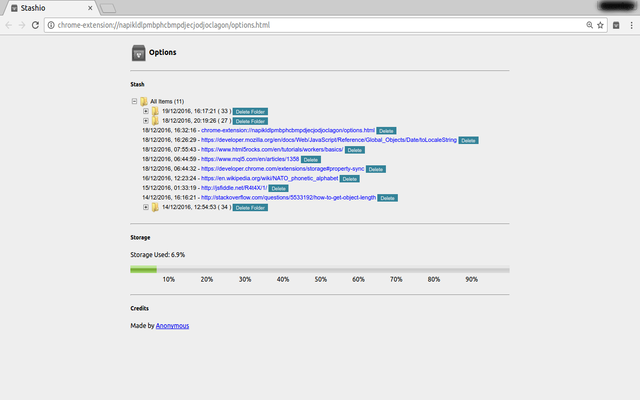Delete Folder for 19/12/2016 16:17:21 entry
The width and height of the screenshot is (640, 400).
click(250, 112)
